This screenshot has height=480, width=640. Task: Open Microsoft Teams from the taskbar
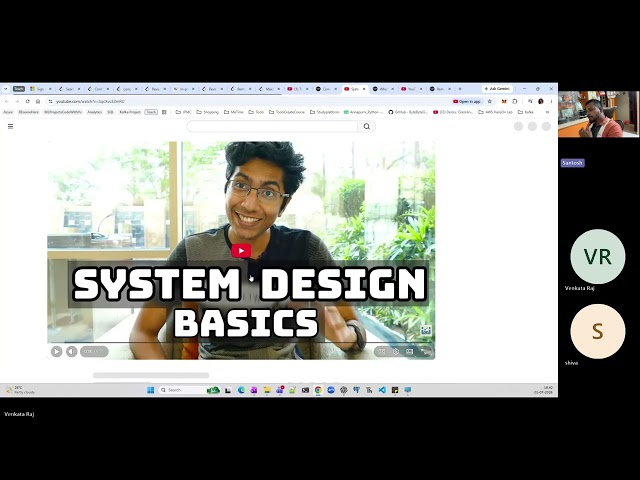pos(280,390)
